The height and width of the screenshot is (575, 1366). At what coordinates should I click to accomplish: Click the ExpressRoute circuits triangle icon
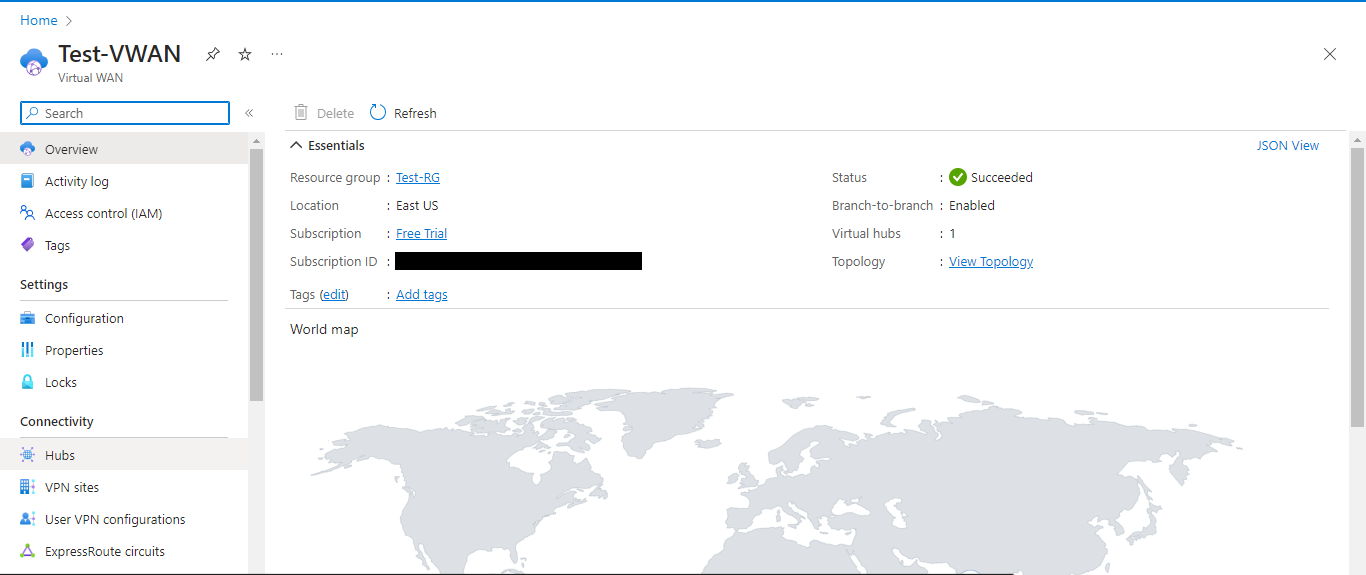pyautogui.click(x=28, y=551)
